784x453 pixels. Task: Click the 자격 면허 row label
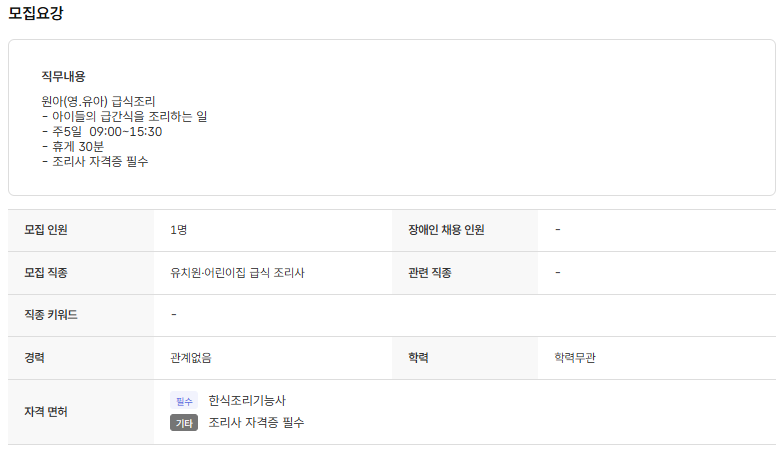click(x=46, y=411)
